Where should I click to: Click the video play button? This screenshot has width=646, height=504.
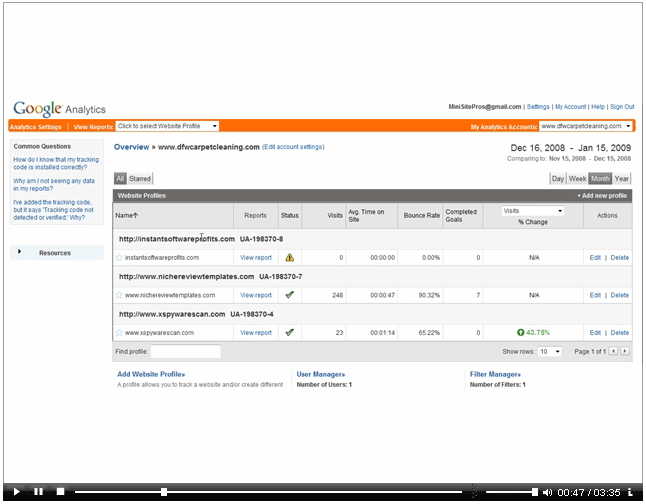pos(16,492)
